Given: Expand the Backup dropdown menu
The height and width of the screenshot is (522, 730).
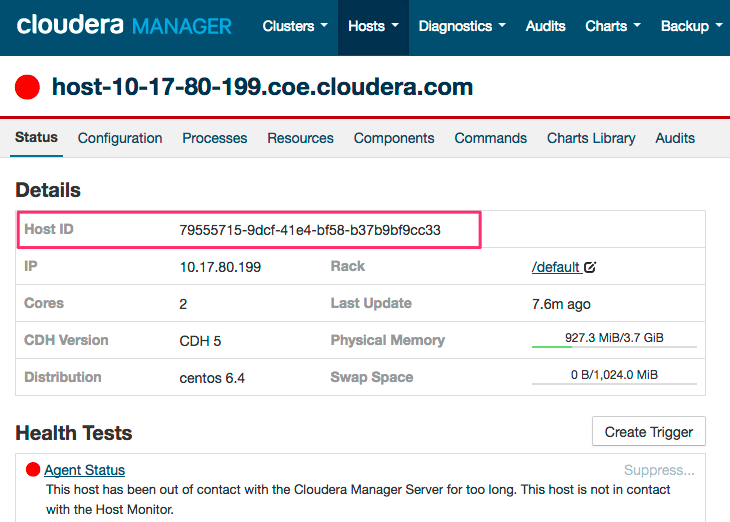Looking at the screenshot, I should (691, 26).
